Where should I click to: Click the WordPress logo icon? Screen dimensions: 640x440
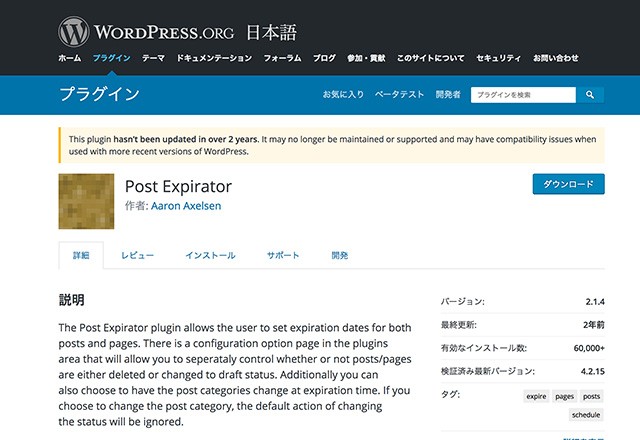(73, 31)
